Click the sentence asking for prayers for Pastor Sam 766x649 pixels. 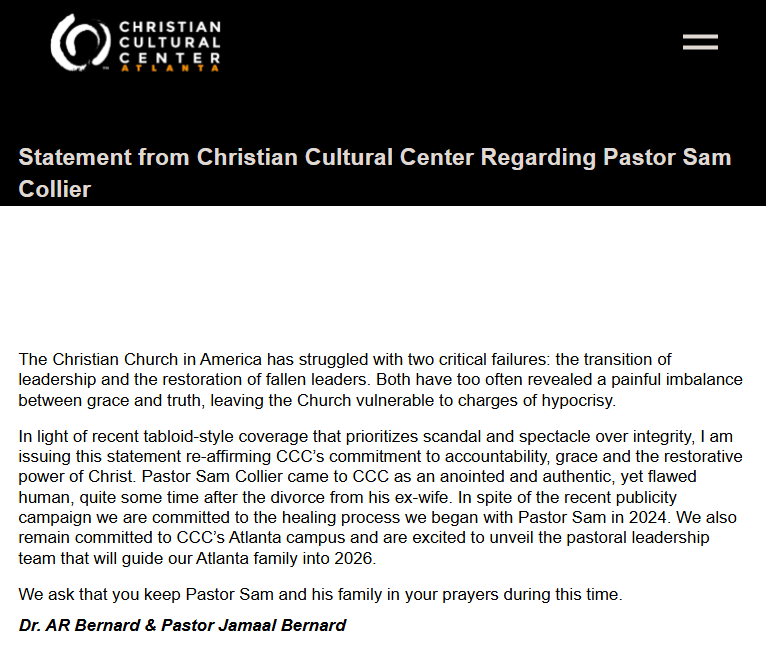coord(320,595)
